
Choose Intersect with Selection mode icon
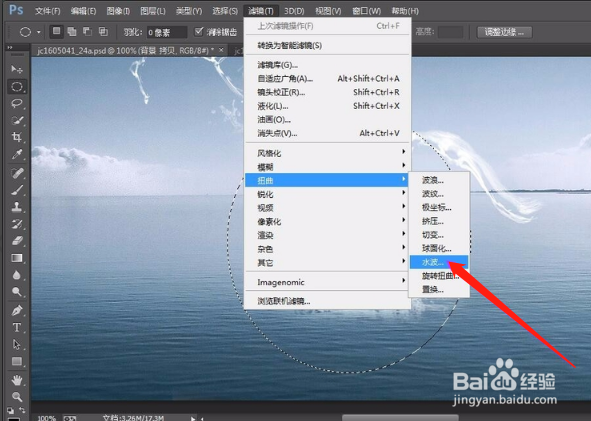[103, 32]
